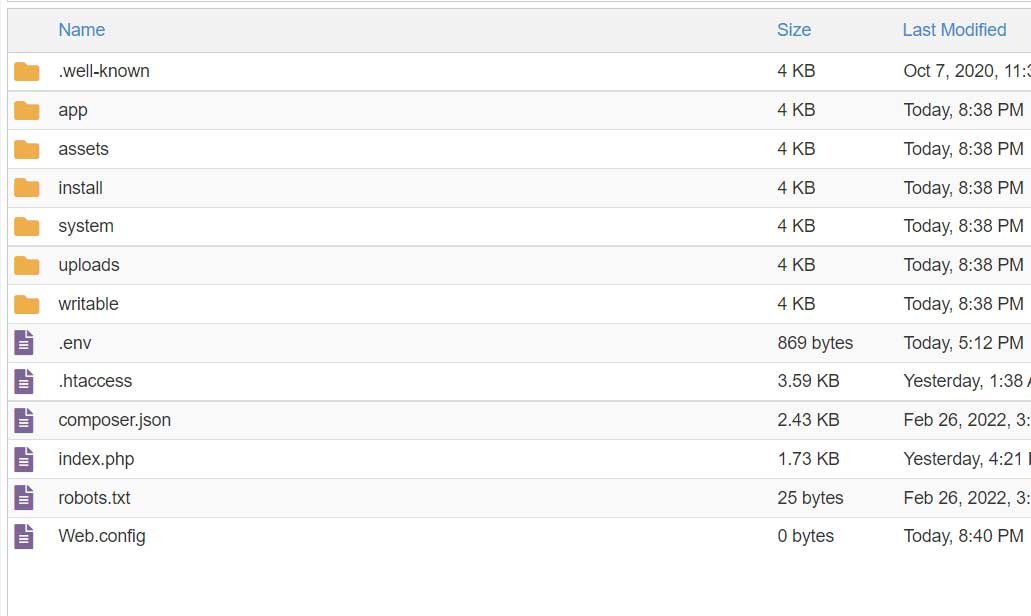Click the index.php file icon
The width and height of the screenshot is (1031, 616).
24,460
